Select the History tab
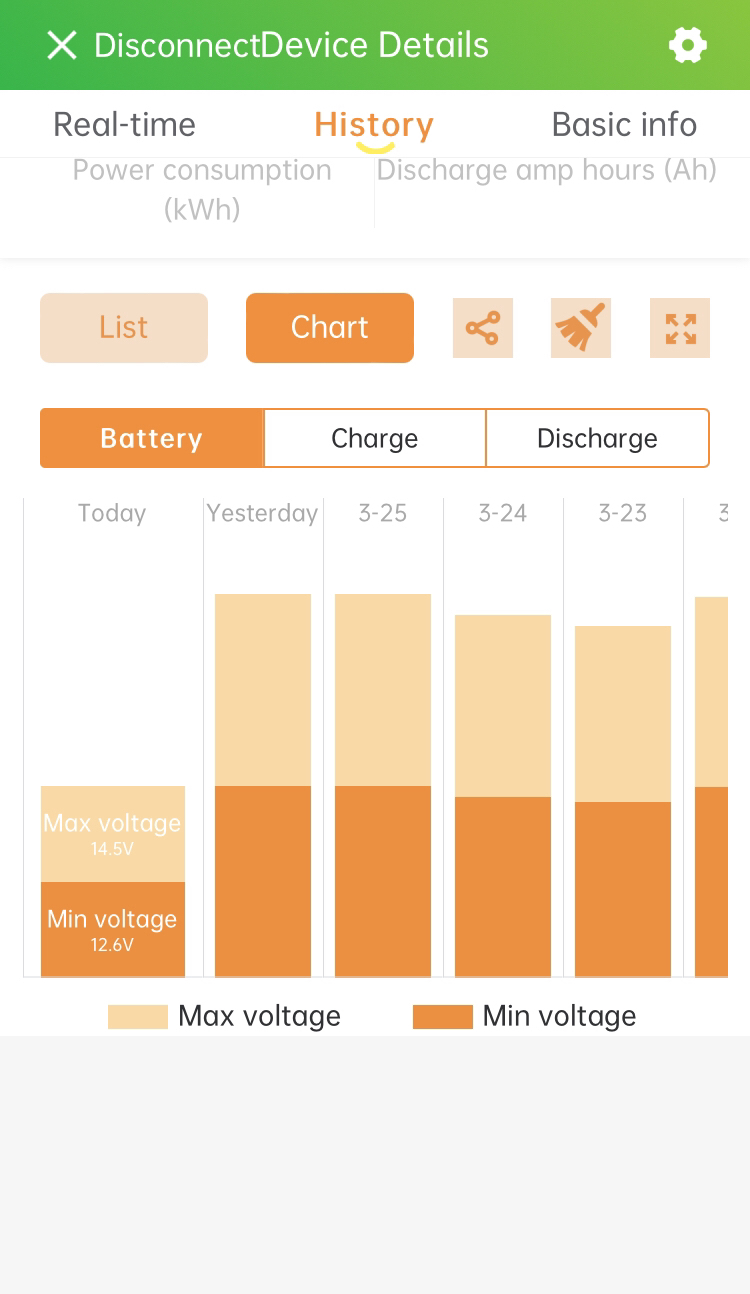Image resolution: width=750 pixels, height=1294 pixels. [x=374, y=125]
